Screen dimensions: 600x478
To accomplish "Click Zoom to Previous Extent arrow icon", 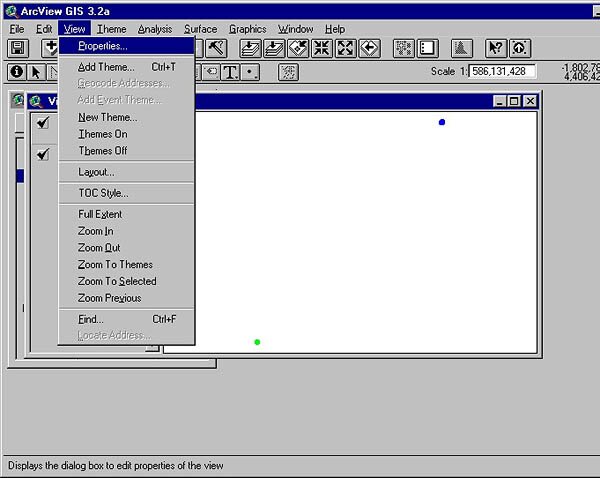I will click(369, 49).
